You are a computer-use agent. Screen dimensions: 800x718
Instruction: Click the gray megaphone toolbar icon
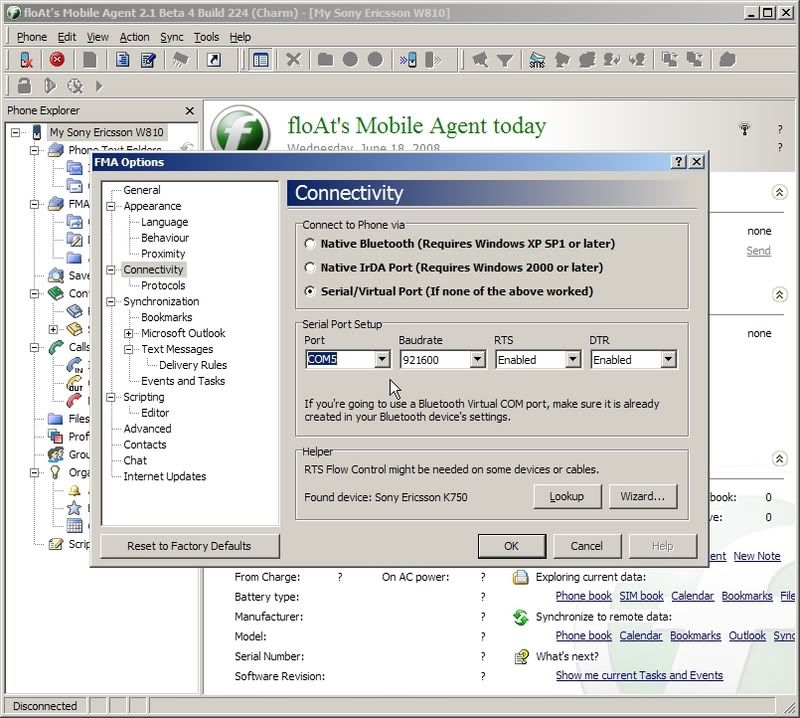pos(480,60)
